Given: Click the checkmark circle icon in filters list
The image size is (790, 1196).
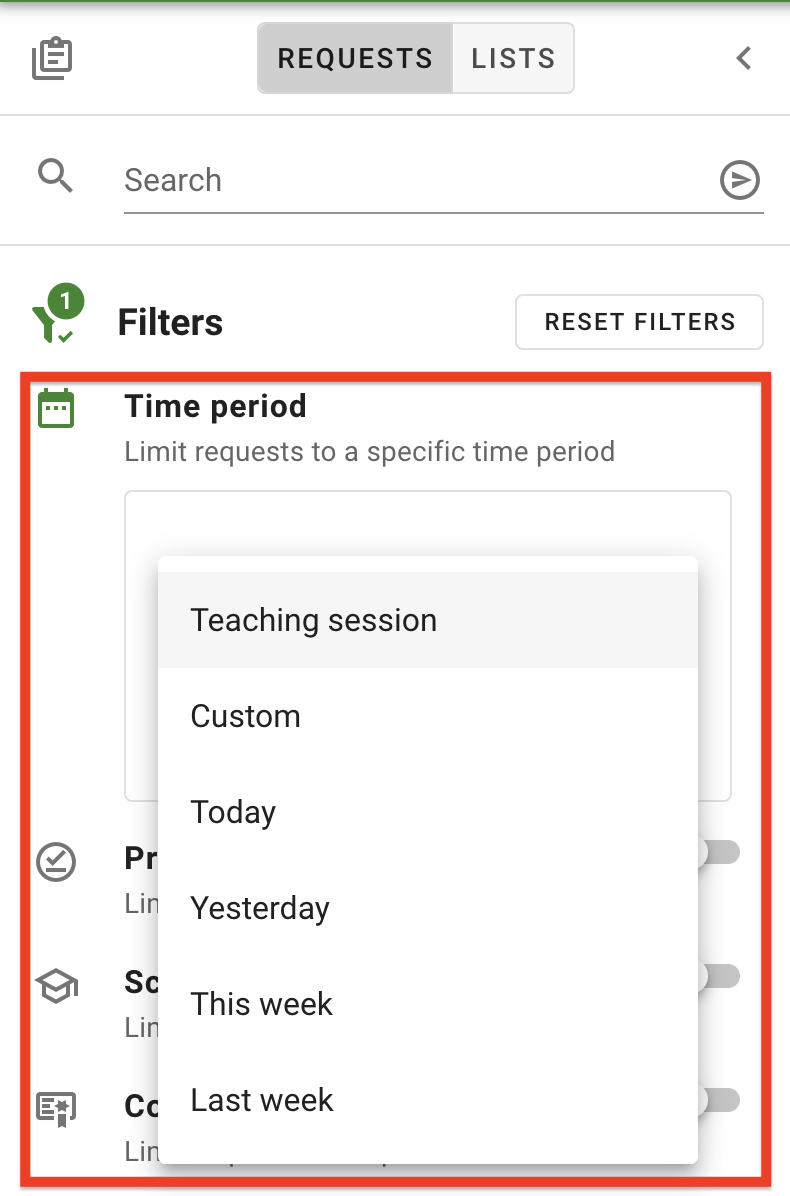Looking at the screenshot, I should coord(56,861).
